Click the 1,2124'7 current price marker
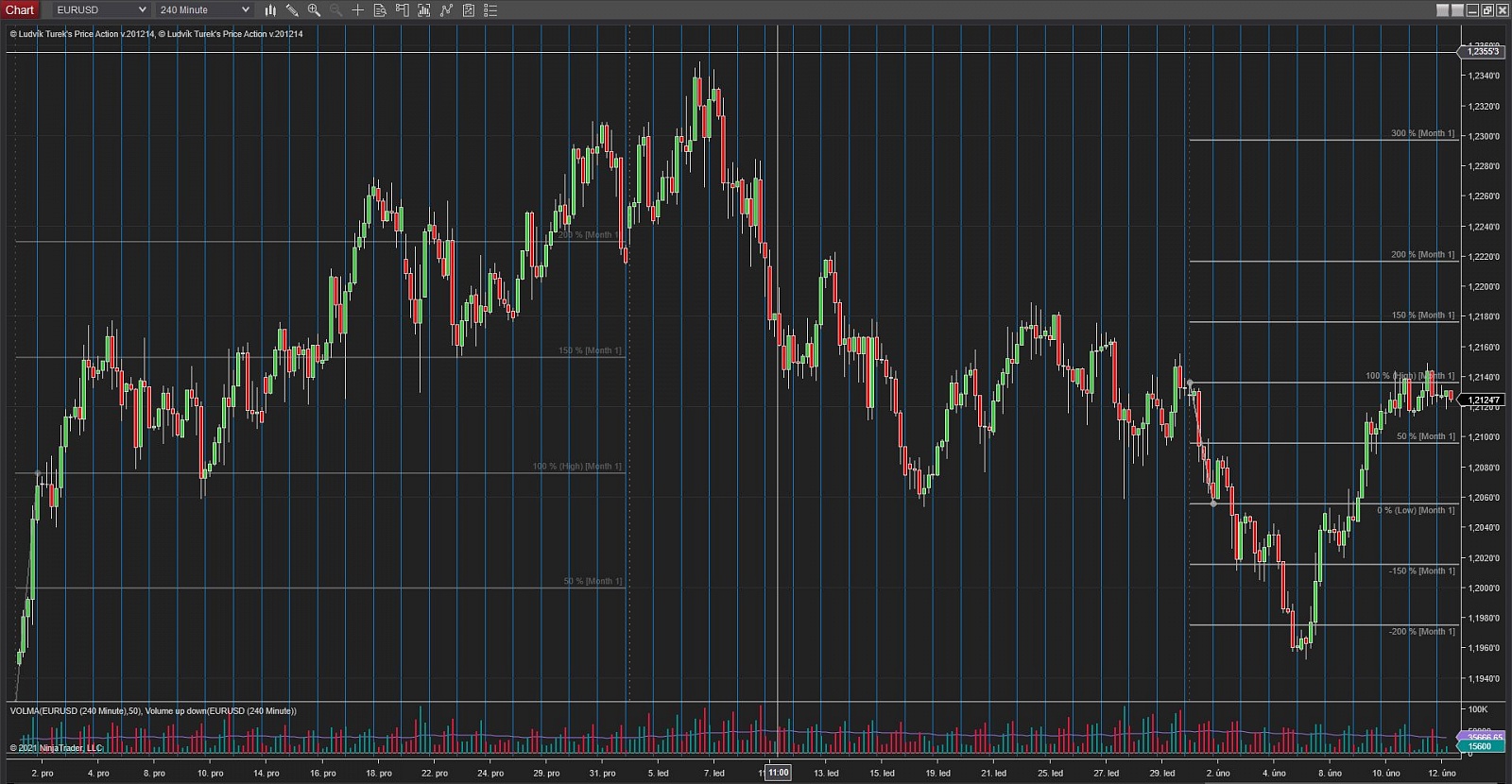Image resolution: width=1512 pixels, height=784 pixels. (1484, 400)
